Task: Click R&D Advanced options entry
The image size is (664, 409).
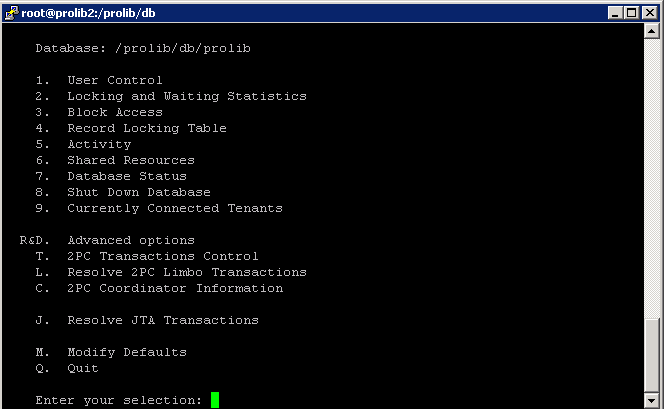Action: (x=107, y=240)
